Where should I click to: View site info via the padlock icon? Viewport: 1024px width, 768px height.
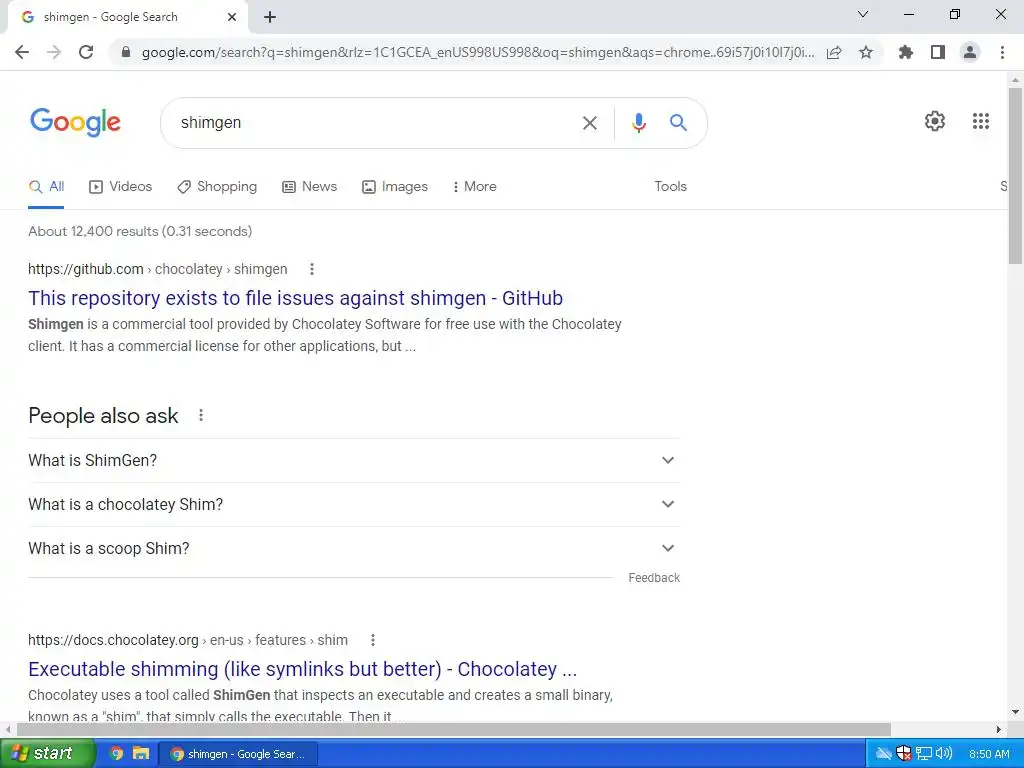click(x=126, y=52)
